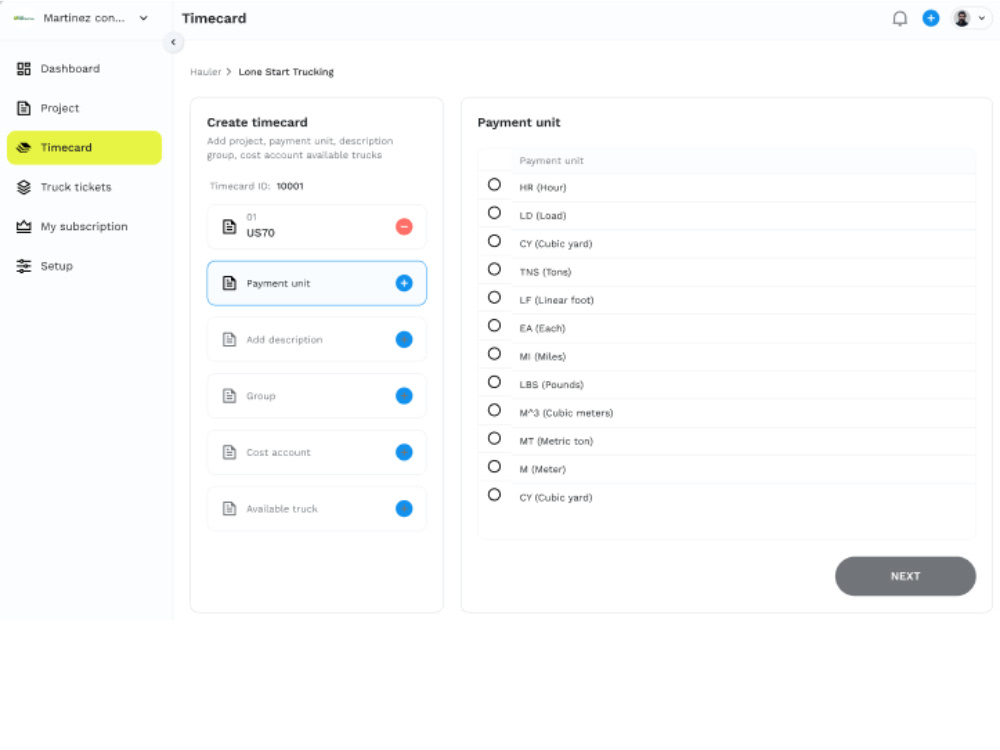Click the Project document icon

point(24,108)
